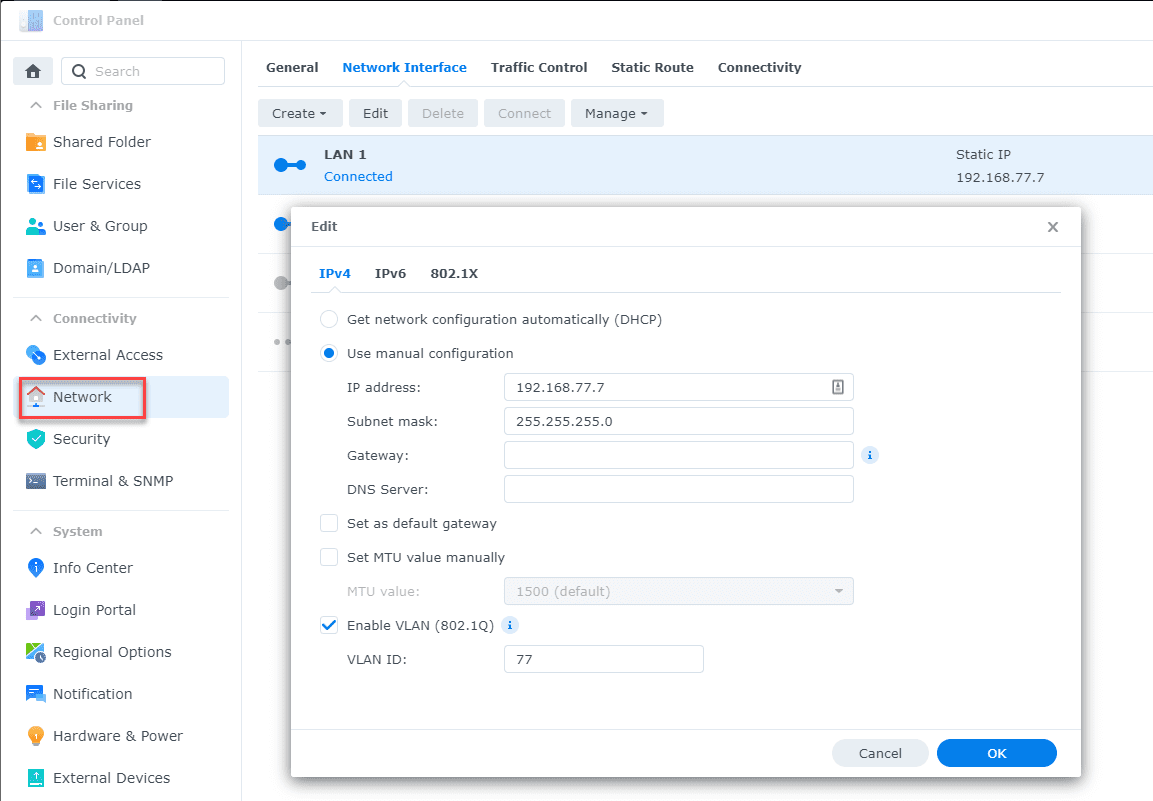Open the Shared Folder icon
This screenshot has height=801, width=1153.
pos(35,142)
